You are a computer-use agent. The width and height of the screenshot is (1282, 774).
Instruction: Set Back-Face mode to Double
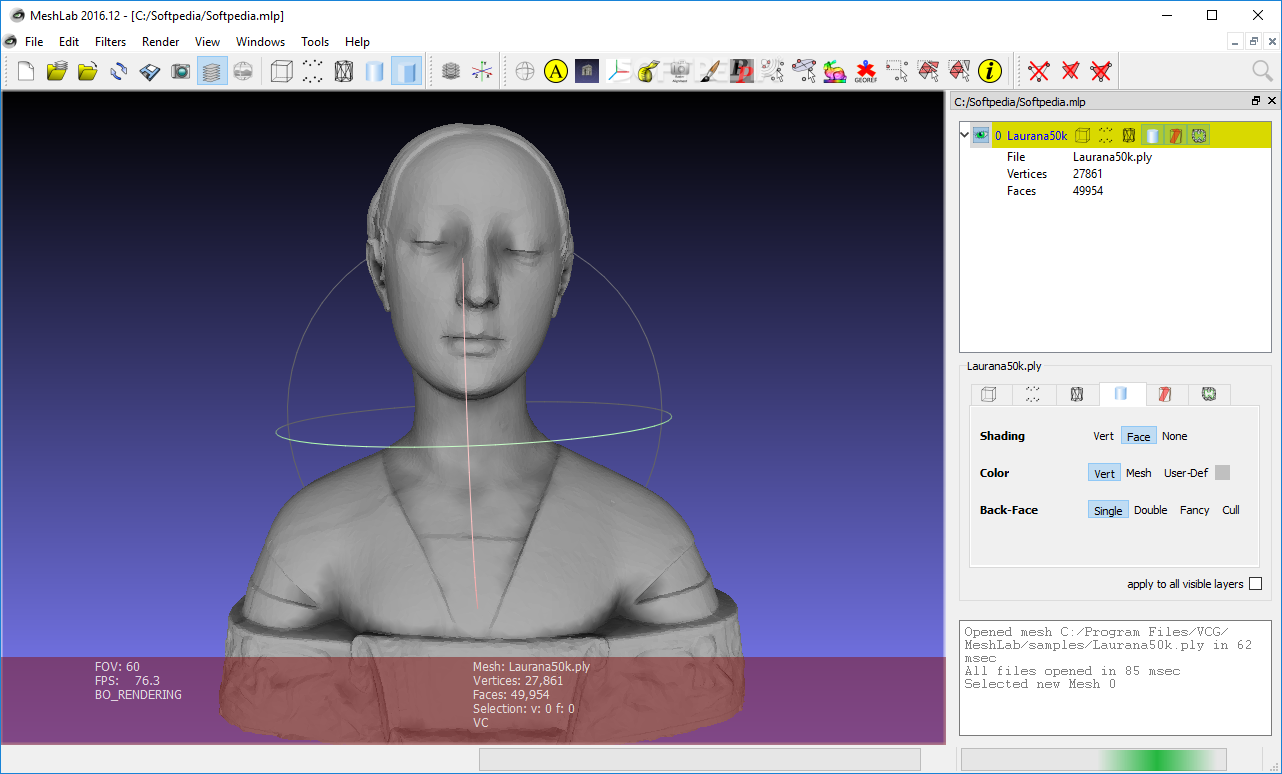coord(1150,510)
